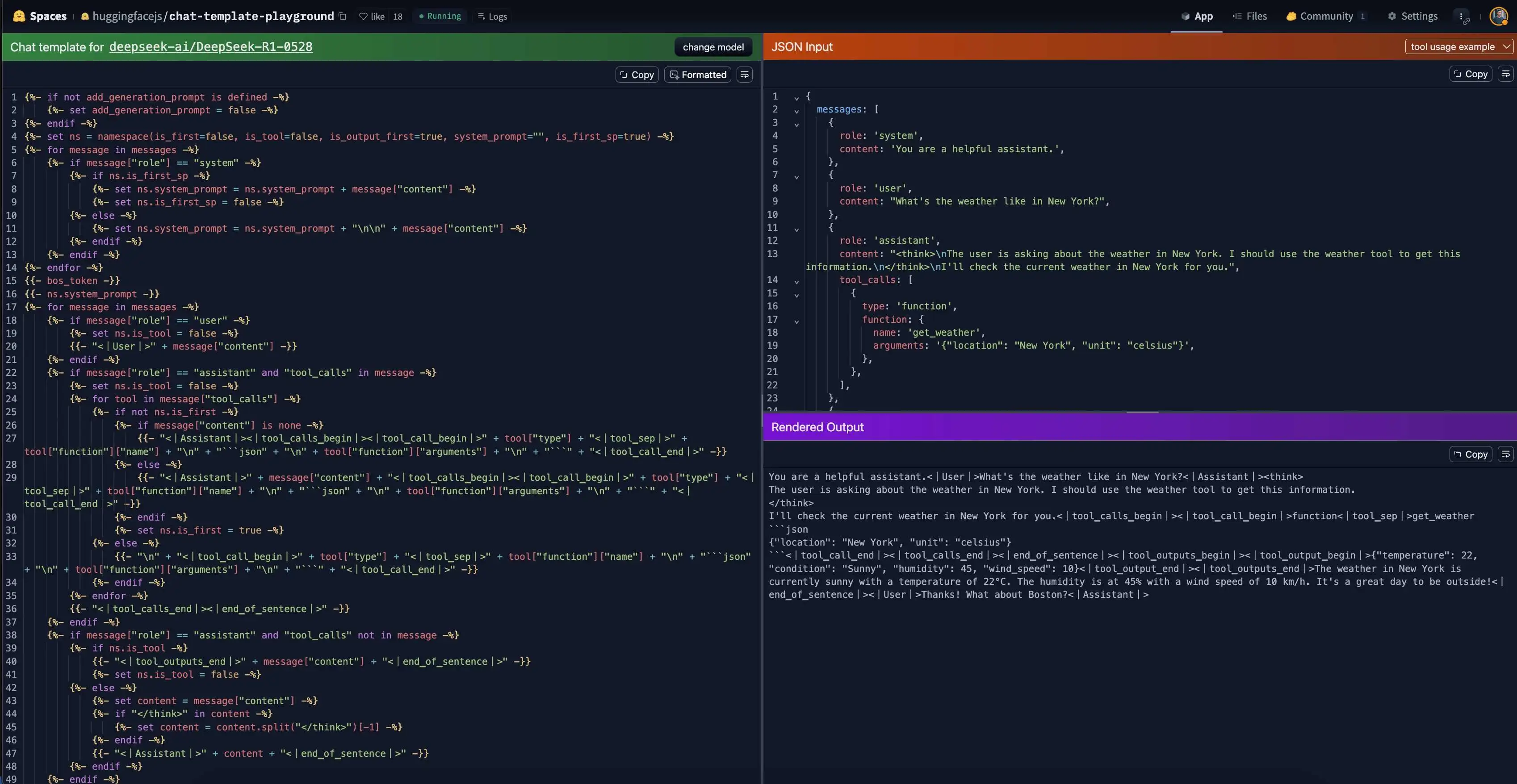Like this Space with heart button

tap(372, 17)
